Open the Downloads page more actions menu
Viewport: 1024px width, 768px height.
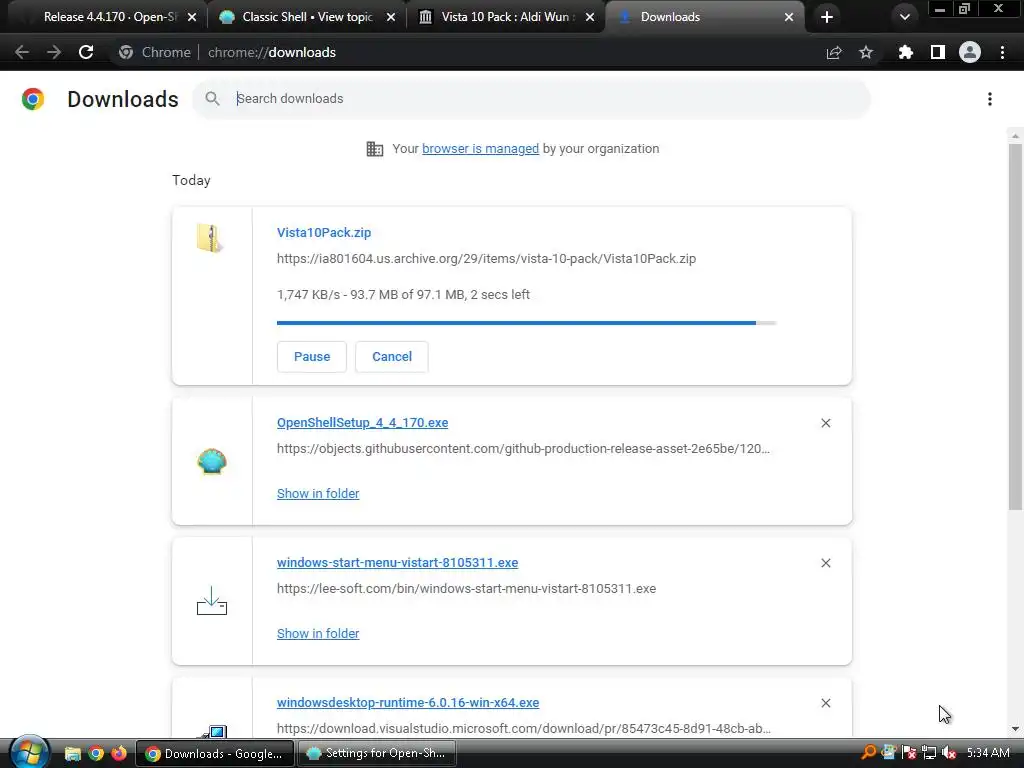tap(990, 99)
